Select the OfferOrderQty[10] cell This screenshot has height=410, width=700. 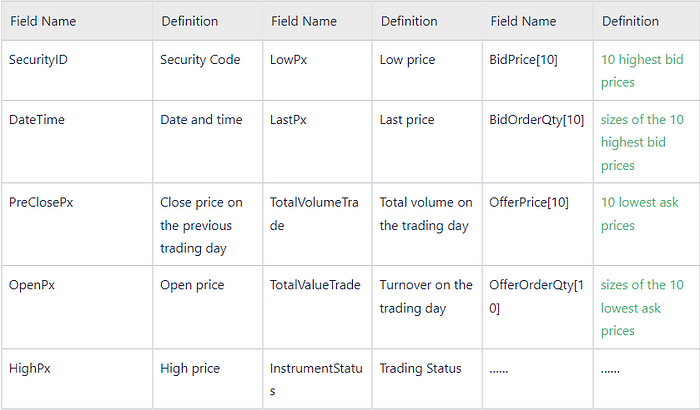pyautogui.click(x=538, y=307)
